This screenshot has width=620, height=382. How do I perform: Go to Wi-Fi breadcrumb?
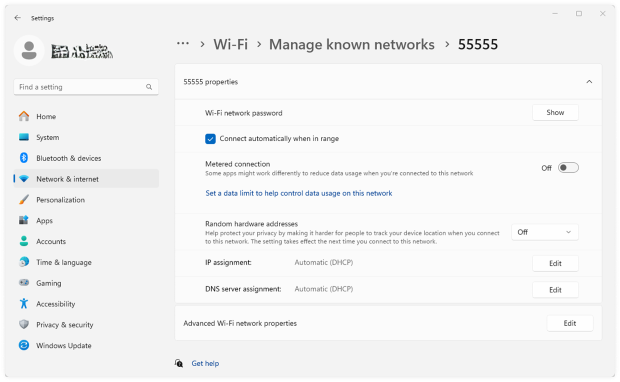[x=231, y=44]
